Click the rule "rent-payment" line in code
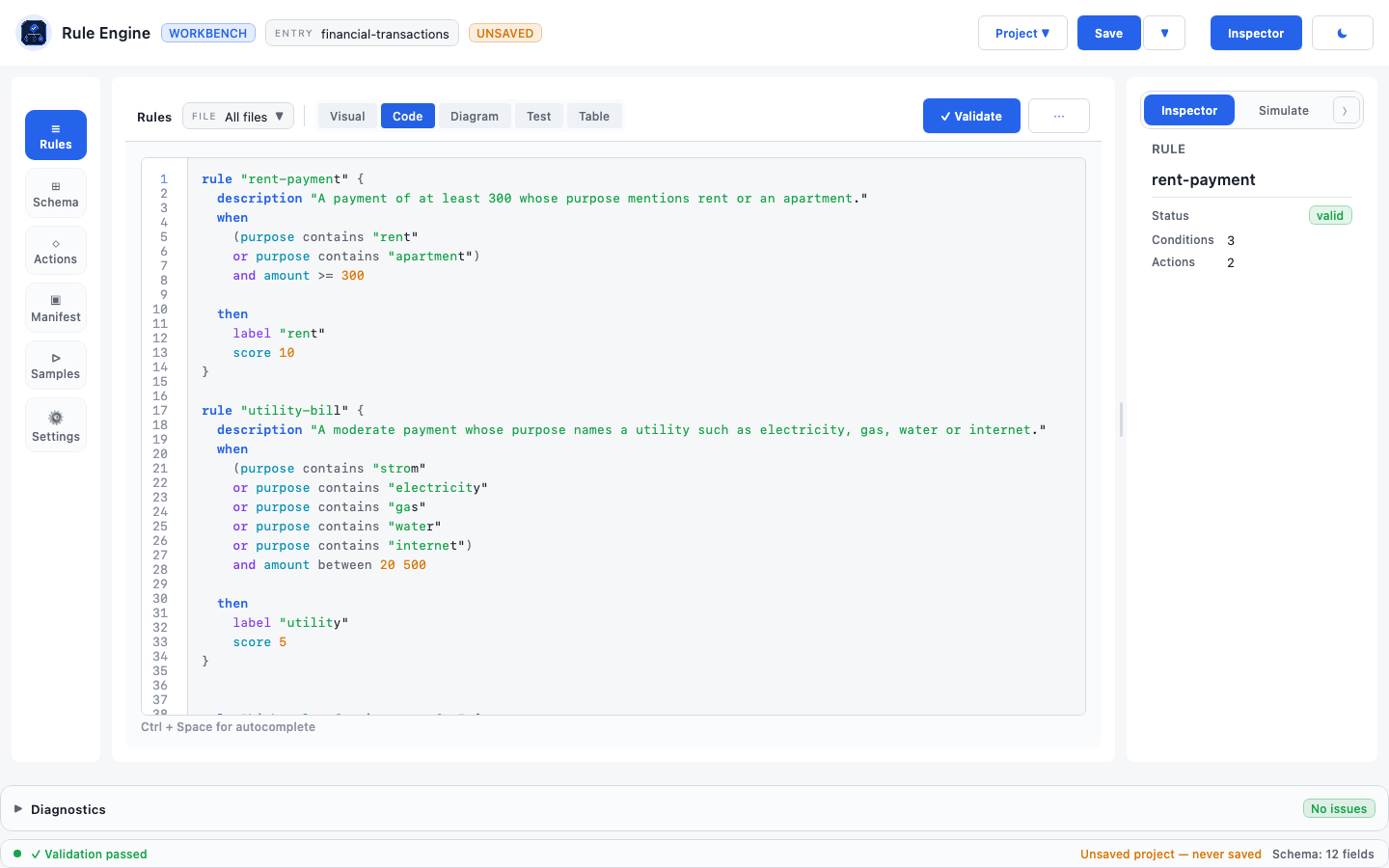The height and width of the screenshot is (868, 1389). 283,178
